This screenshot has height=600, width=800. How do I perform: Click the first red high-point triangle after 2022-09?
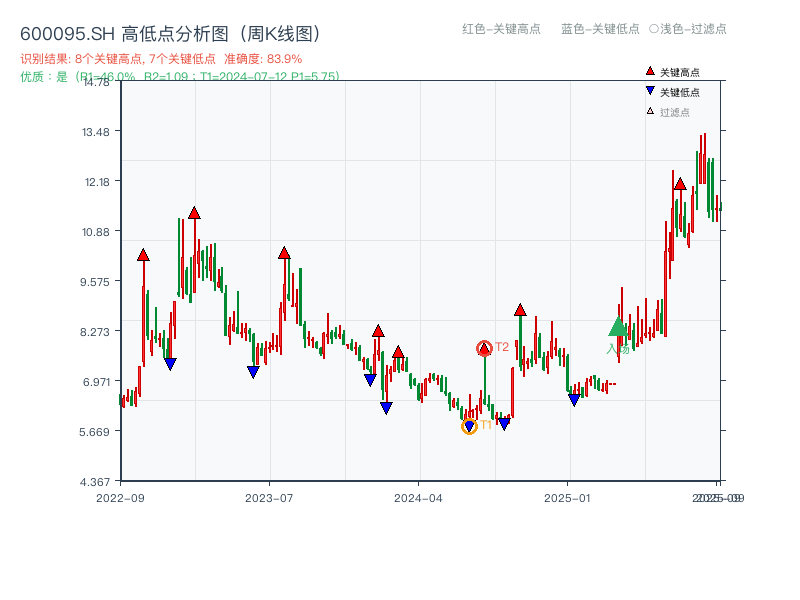pyautogui.click(x=142, y=253)
